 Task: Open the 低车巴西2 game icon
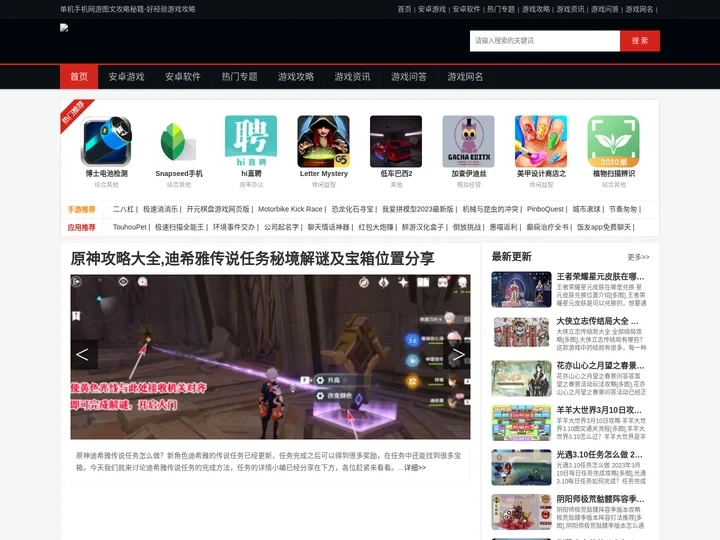(x=396, y=141)
